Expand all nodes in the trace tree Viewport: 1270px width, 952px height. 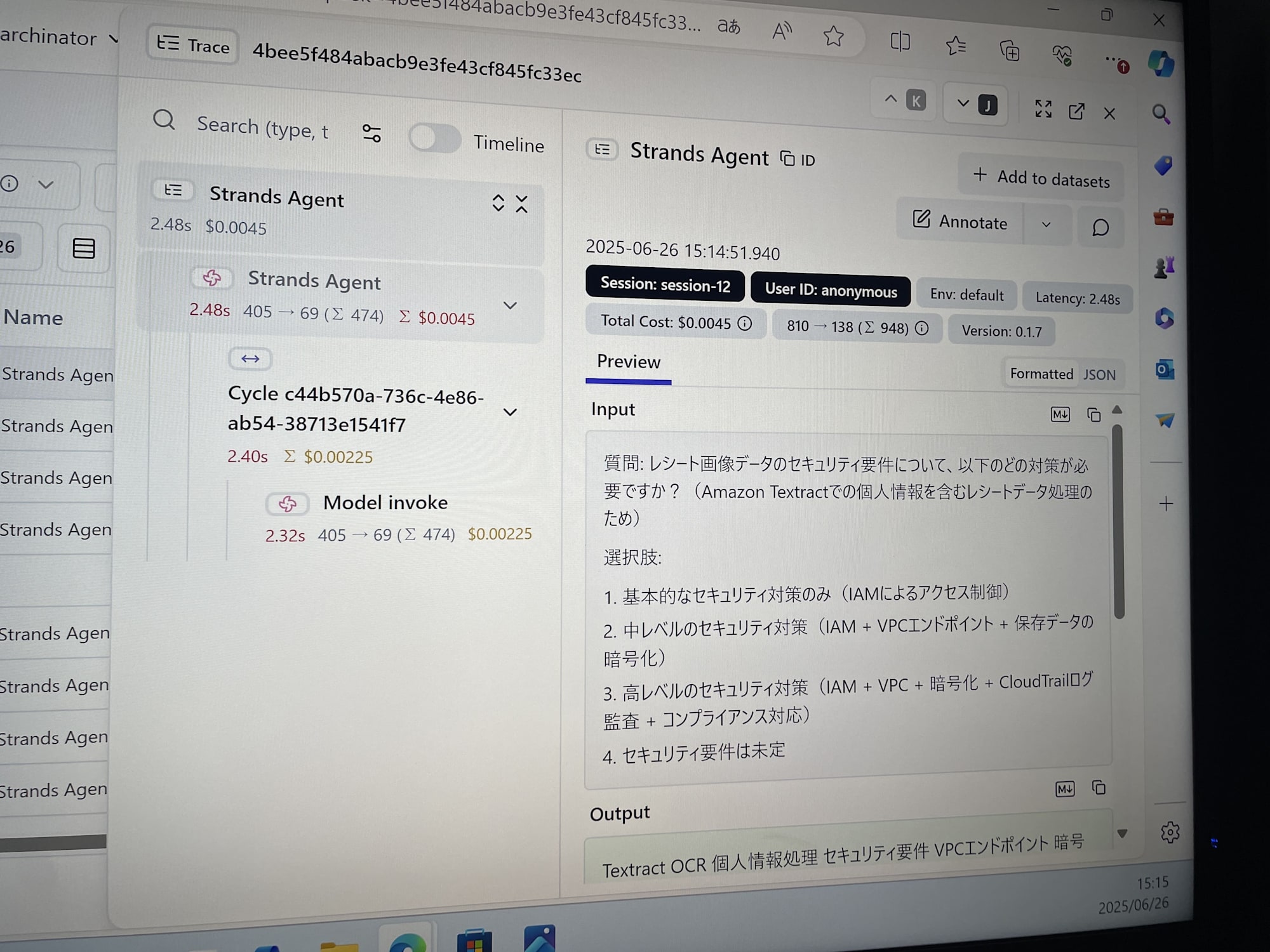pyautogui.click(x=498, y=203)
